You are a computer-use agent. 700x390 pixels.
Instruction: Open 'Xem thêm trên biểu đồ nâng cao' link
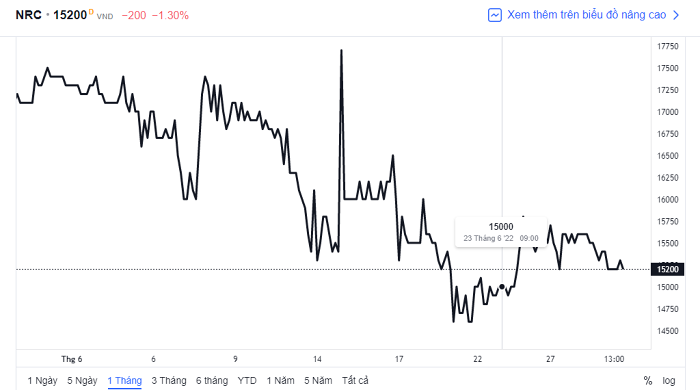click(x=586, y=15)
